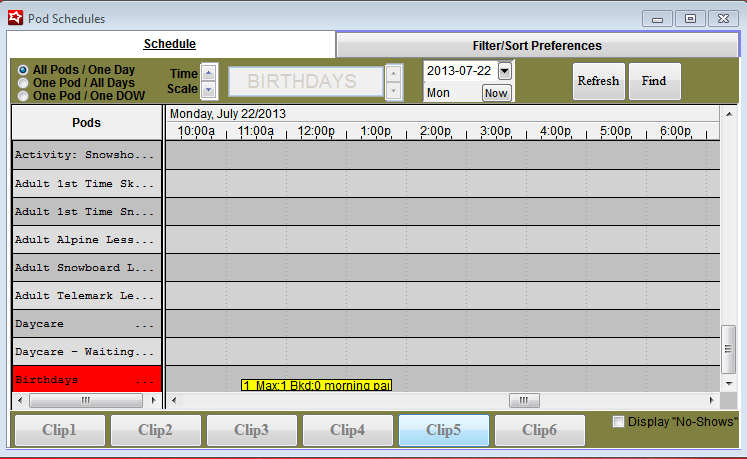The height and width of the screenshot is (459, 747).
Task: Select the red Birthdays pod row
Action: [87, 379]
